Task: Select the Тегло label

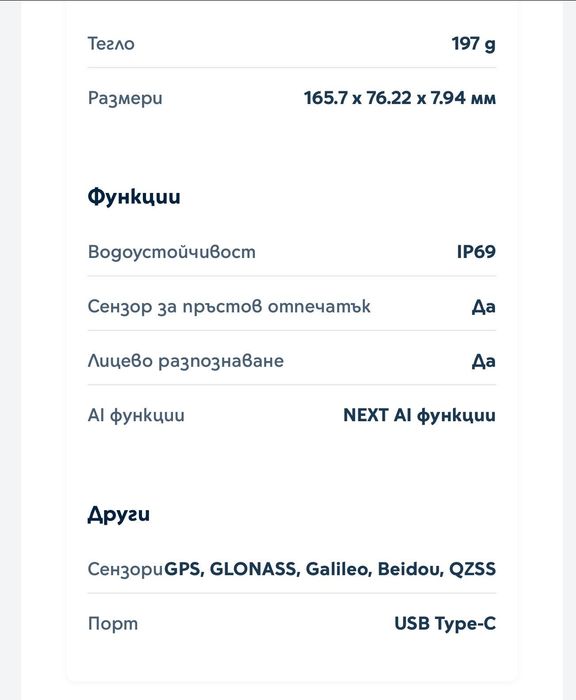Action: click(x=111, y=44)
